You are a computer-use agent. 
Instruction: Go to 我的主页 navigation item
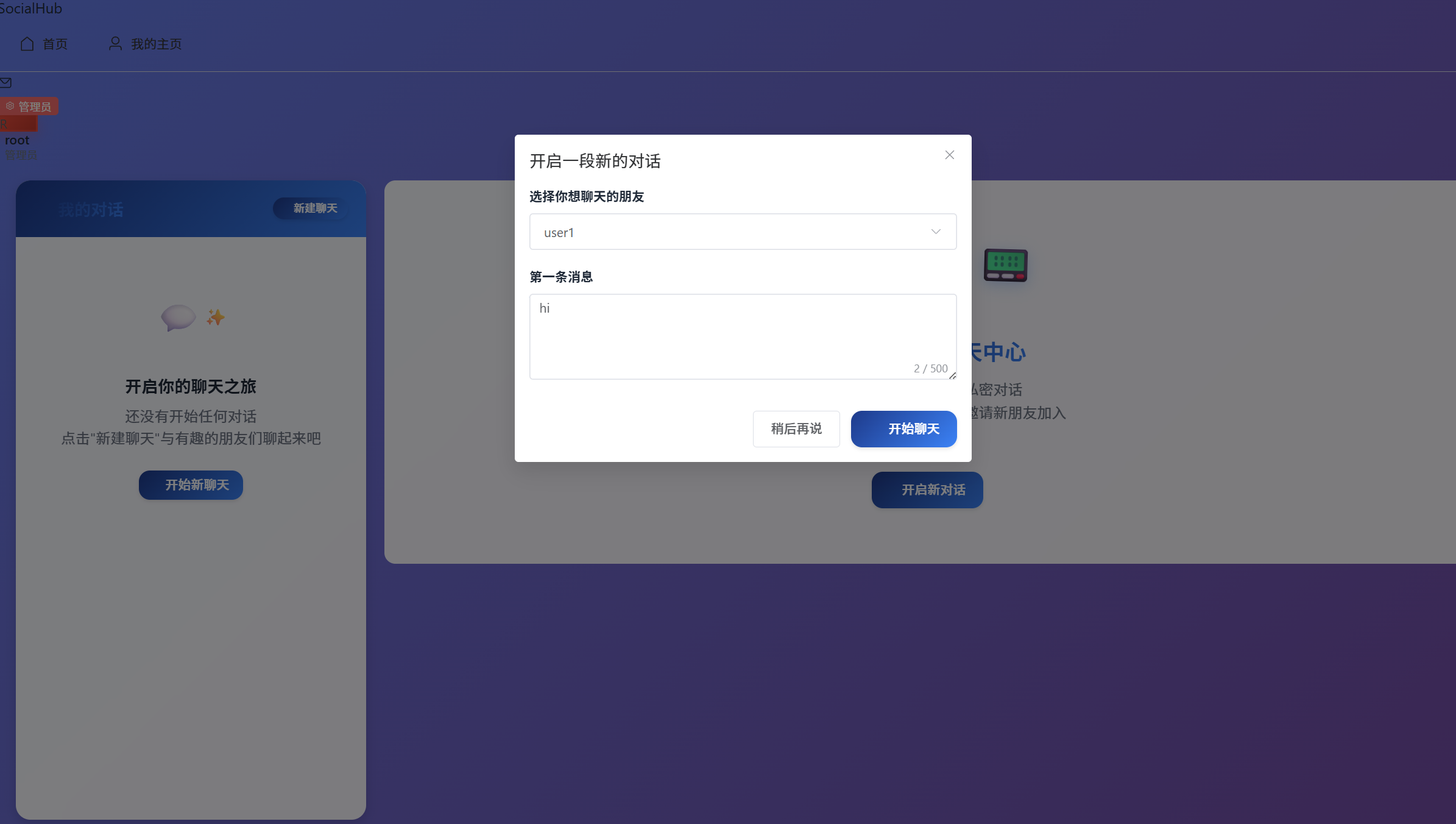click(146, 44)
